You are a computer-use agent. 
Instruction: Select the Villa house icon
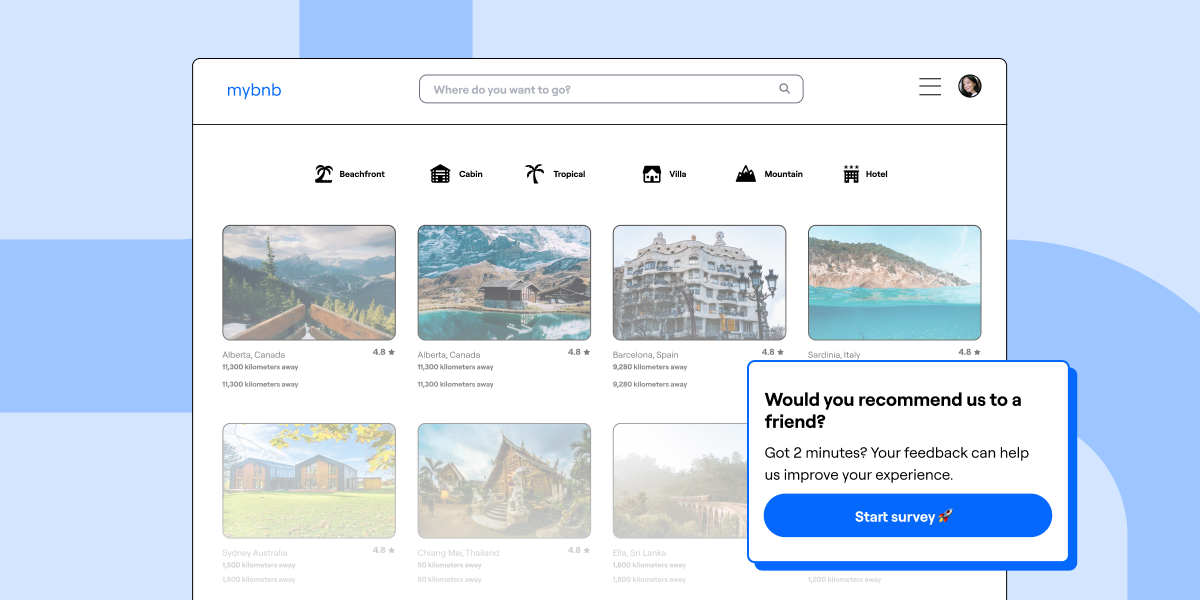[x=652, y=174]
